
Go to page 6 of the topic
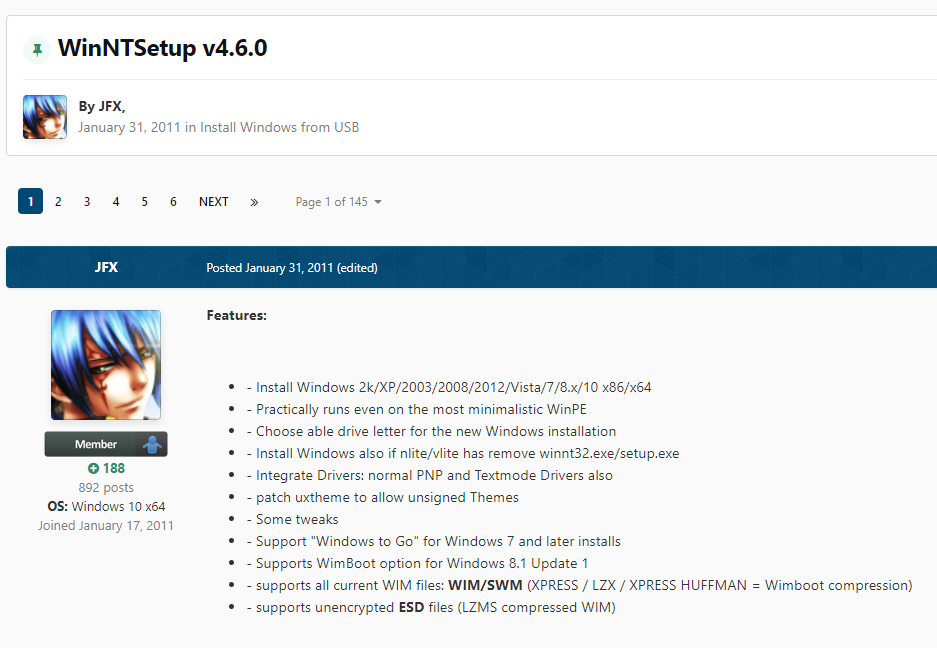pos(173,202)
